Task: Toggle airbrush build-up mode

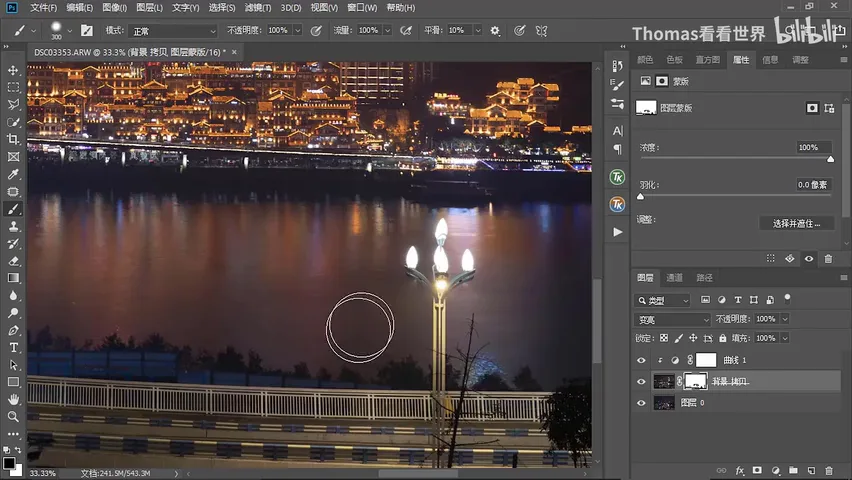Action: click(x=406, y=31)
